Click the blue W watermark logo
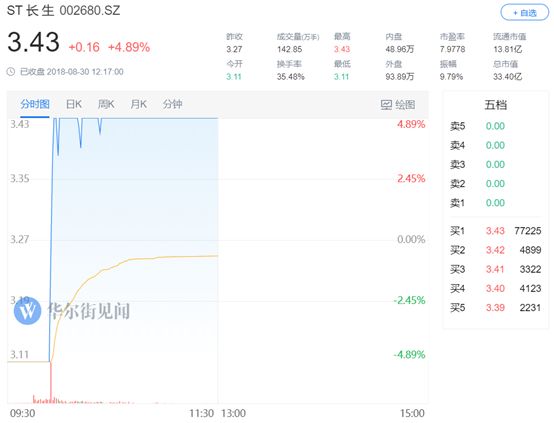Image resolution: width=554 pixels, height=423 pixels. tap(27, 311)
